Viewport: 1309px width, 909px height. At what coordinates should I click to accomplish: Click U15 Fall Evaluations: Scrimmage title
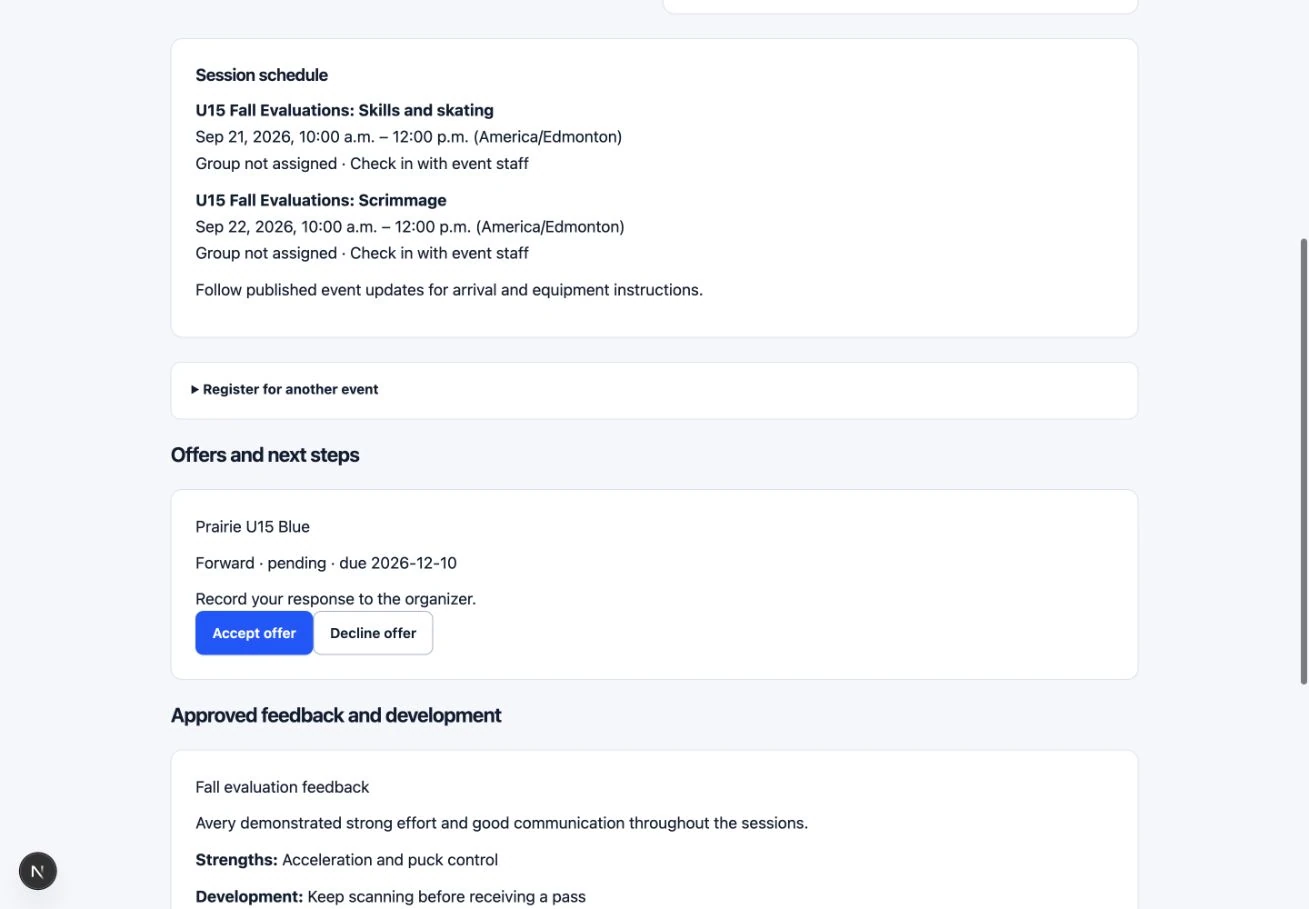pos(321,200)
